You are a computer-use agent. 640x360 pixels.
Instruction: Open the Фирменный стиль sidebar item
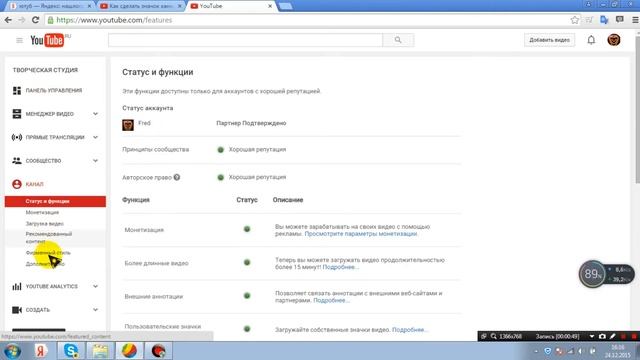tap(48, 253)
